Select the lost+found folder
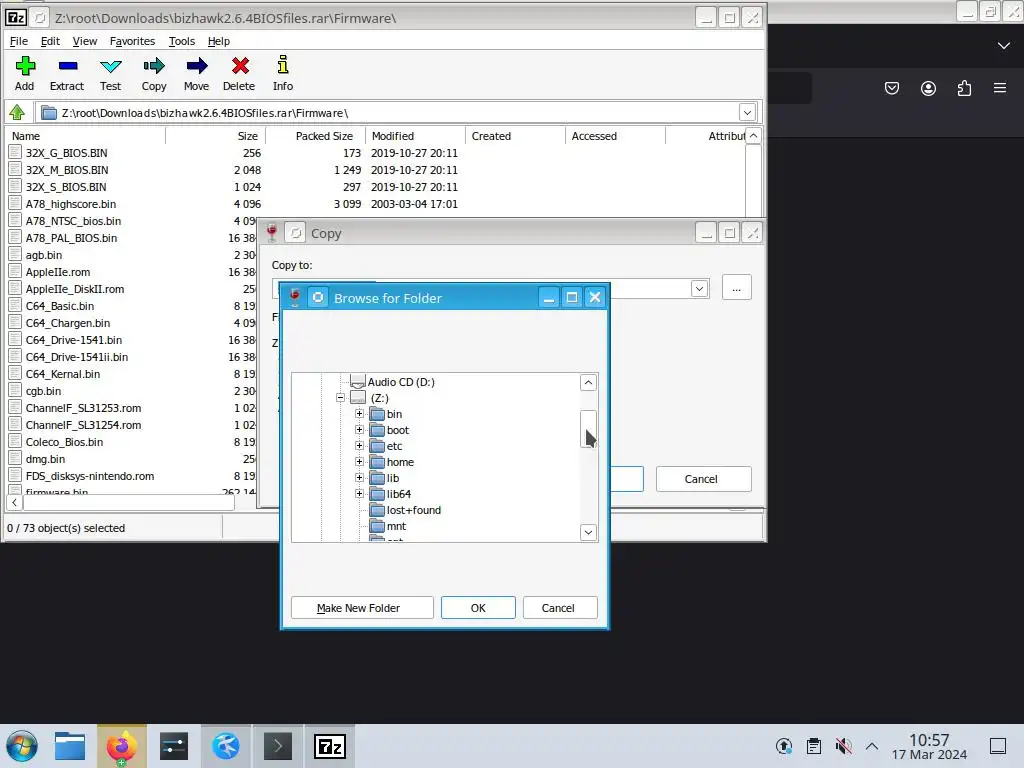This screenshot has height=768, width=1024. pyautogui.click(x=413, y=510)
